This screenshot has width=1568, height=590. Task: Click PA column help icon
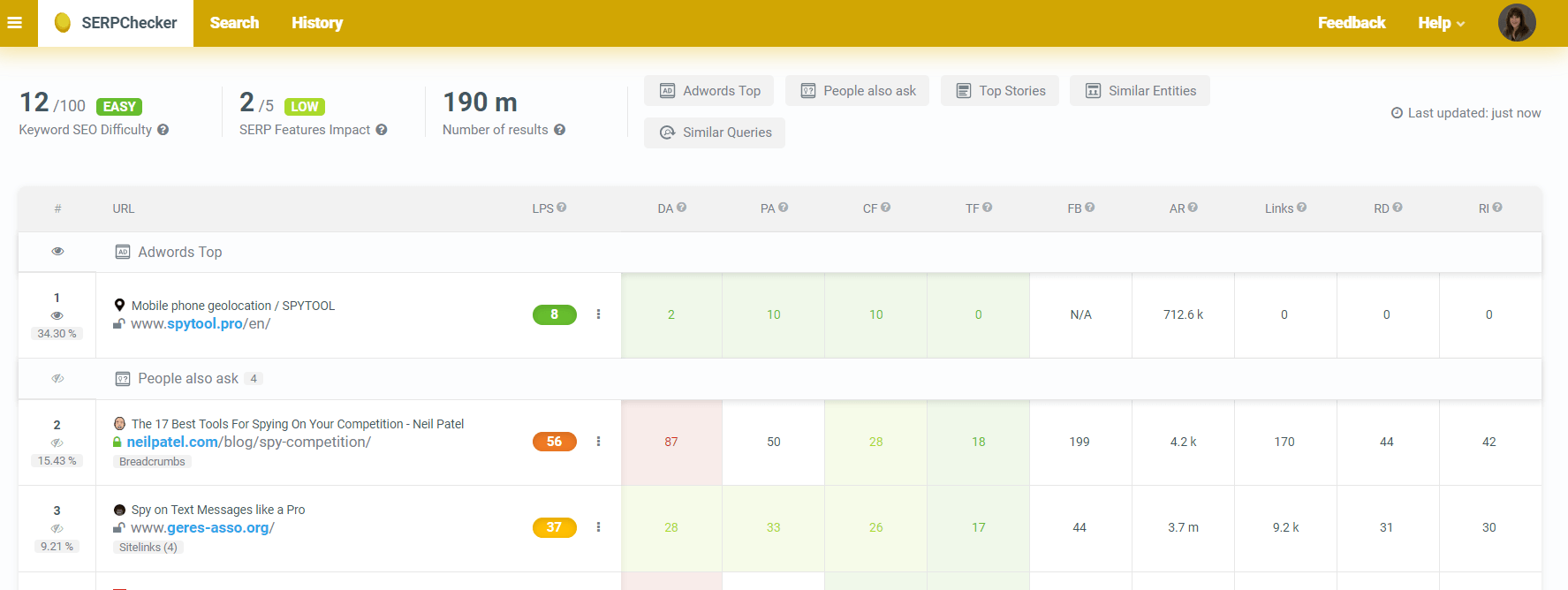coord(784,208)
